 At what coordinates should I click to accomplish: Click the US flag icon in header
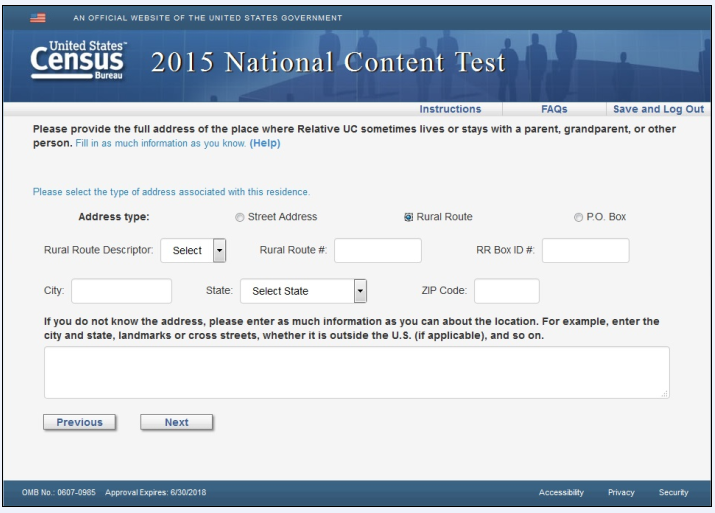pos(40,17)
